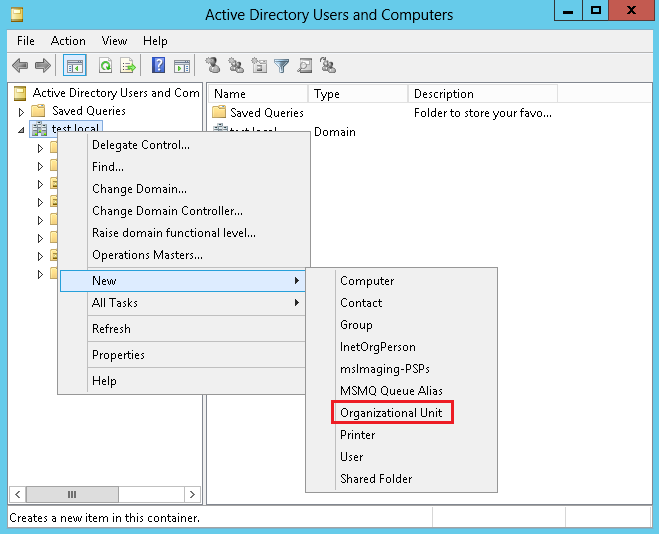This screenshot has width=659, height=534.
Task: Open the Action menu
Action: [68, 41]
